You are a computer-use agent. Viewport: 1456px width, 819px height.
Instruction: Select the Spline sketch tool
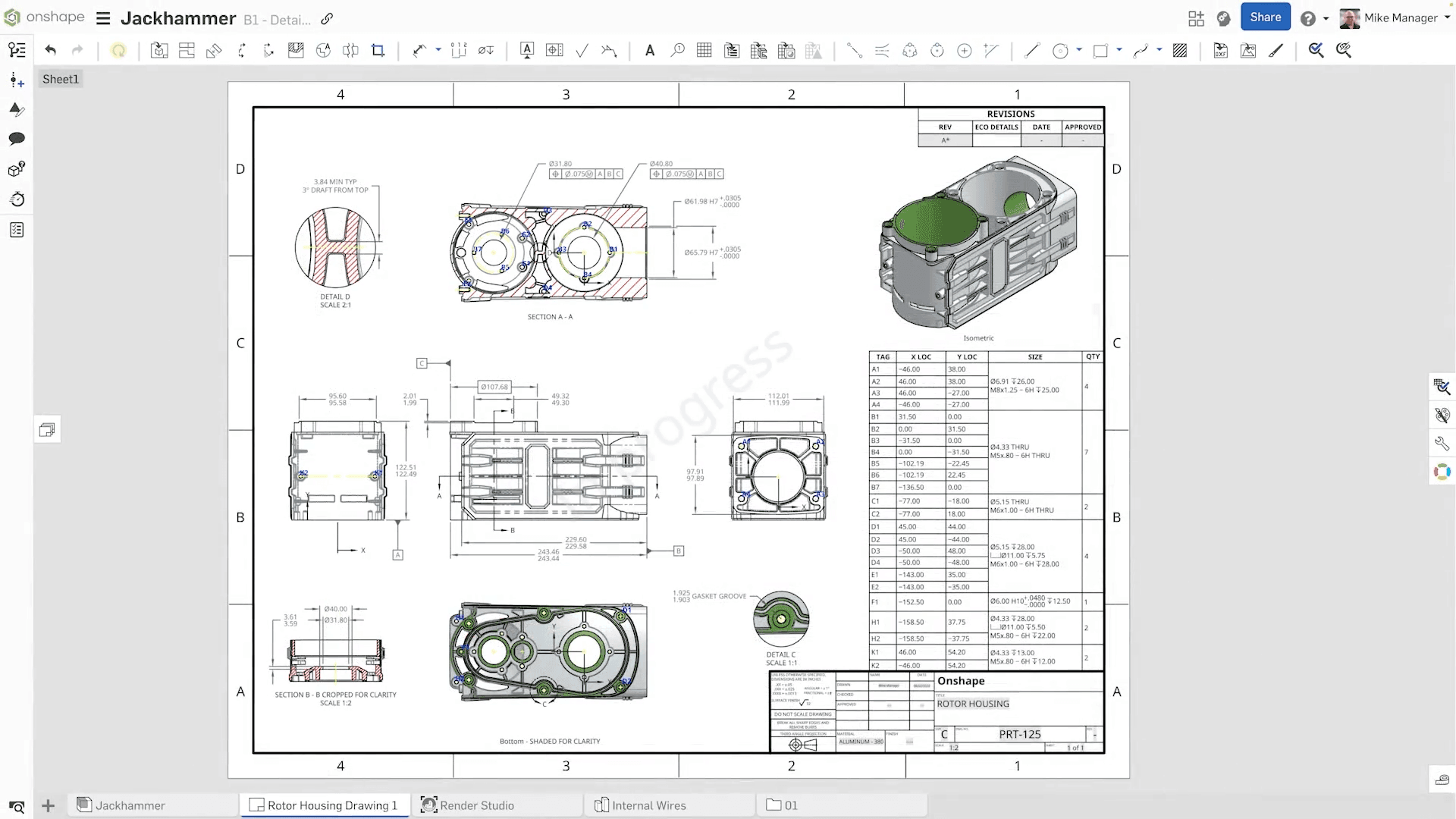pos(1141,50)
